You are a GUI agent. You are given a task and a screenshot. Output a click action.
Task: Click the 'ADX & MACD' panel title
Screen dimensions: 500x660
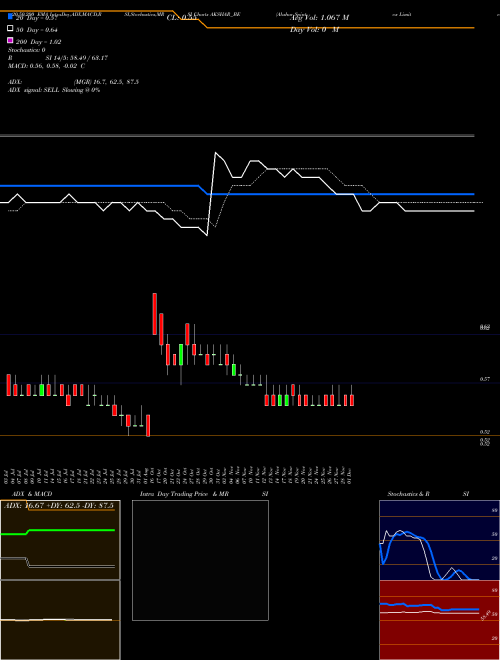tap(32, 494)
